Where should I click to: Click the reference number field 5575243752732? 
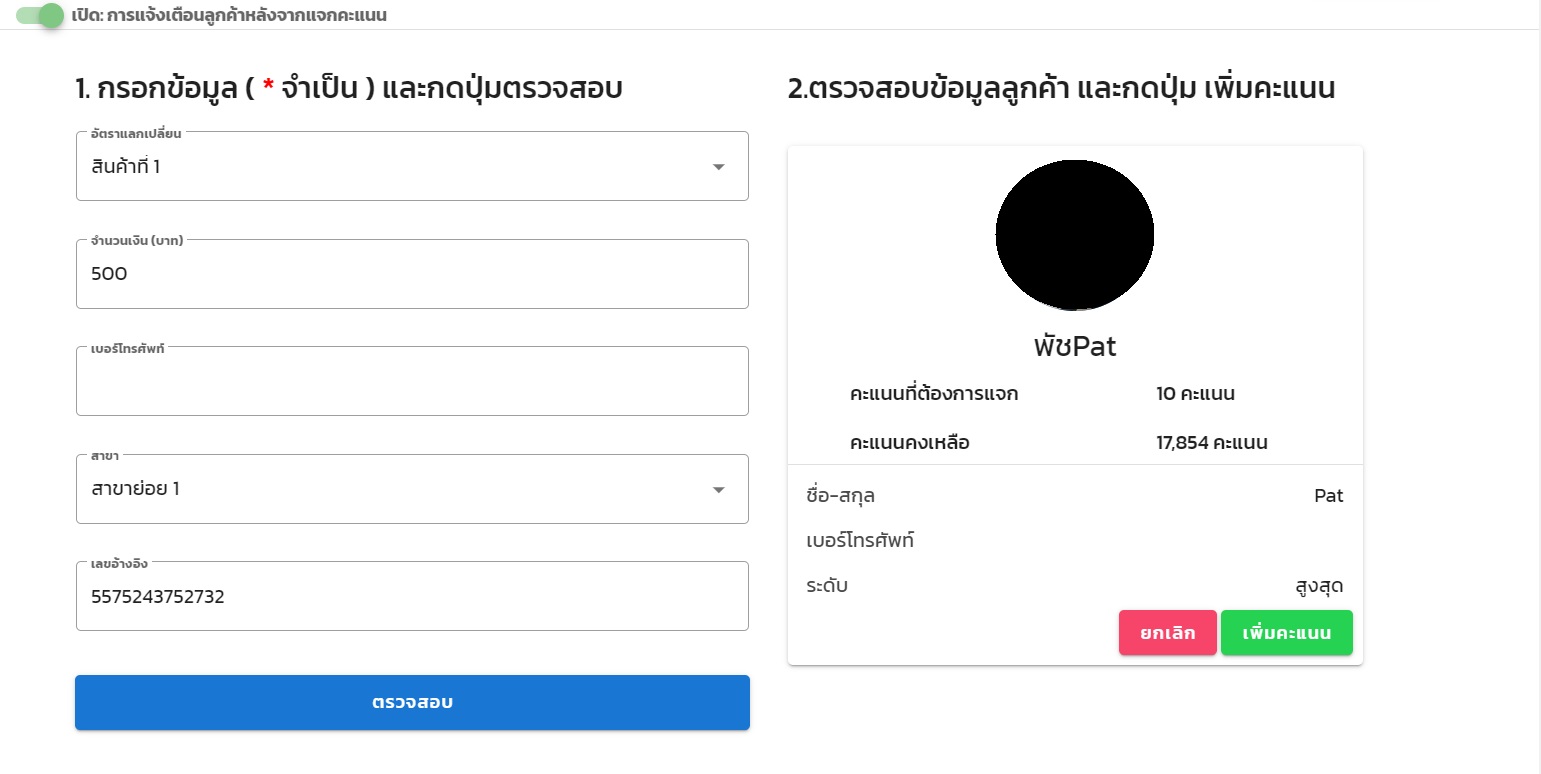(412, 596)
